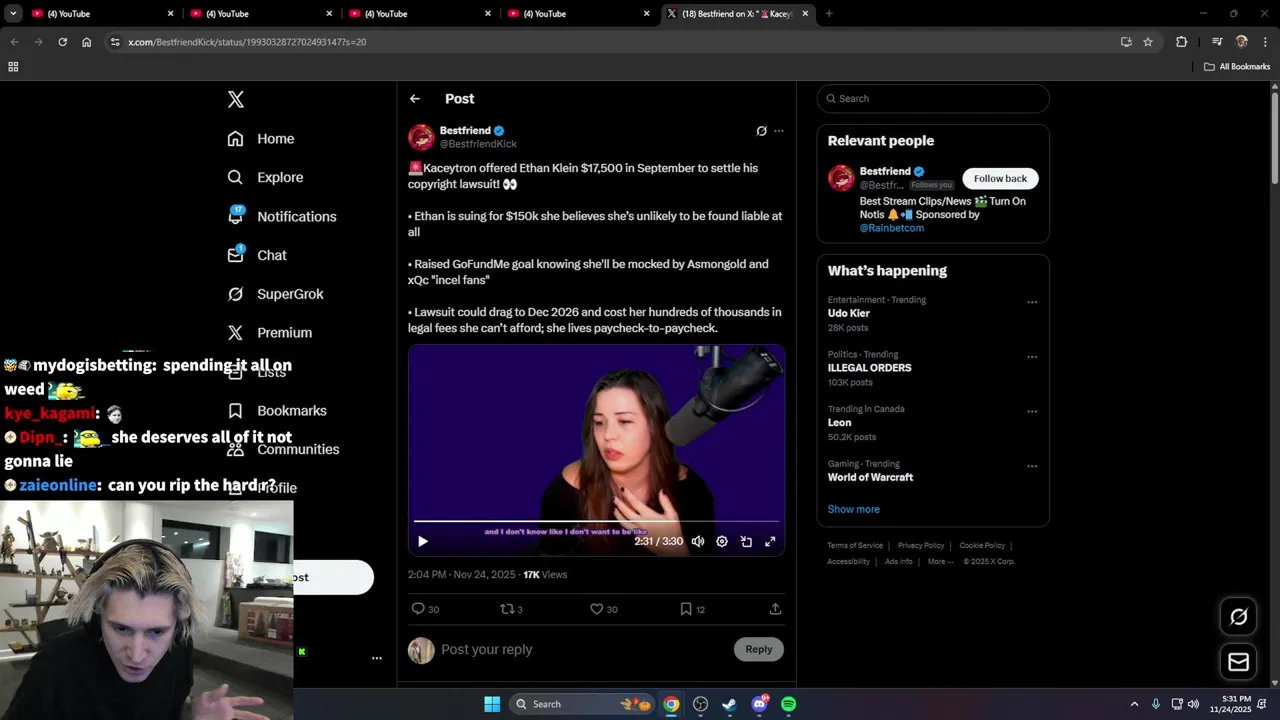Click Follow back for Bestfriend
Screen dimensions: 1280x720
coord(1000,179)
